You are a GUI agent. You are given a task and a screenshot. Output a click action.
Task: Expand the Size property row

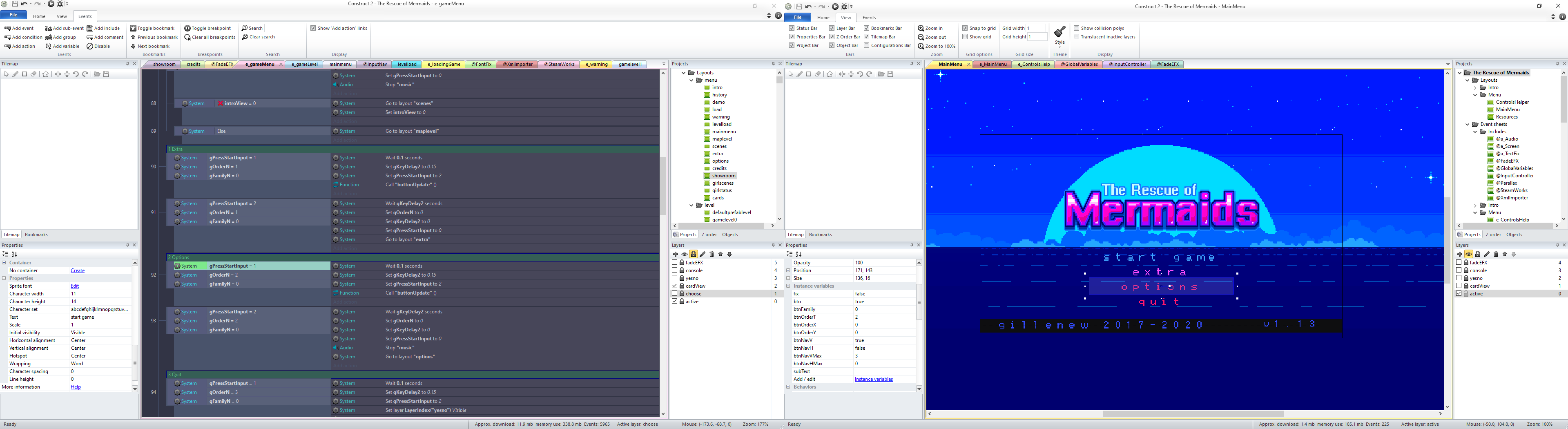(788, 278)
